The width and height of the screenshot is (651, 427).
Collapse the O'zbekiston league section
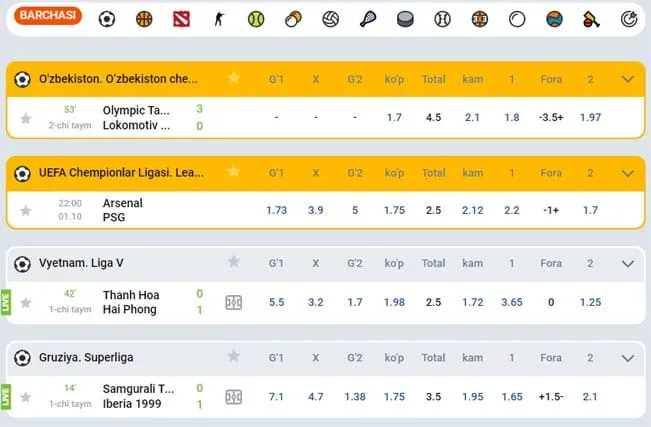(x=628, y=79)
